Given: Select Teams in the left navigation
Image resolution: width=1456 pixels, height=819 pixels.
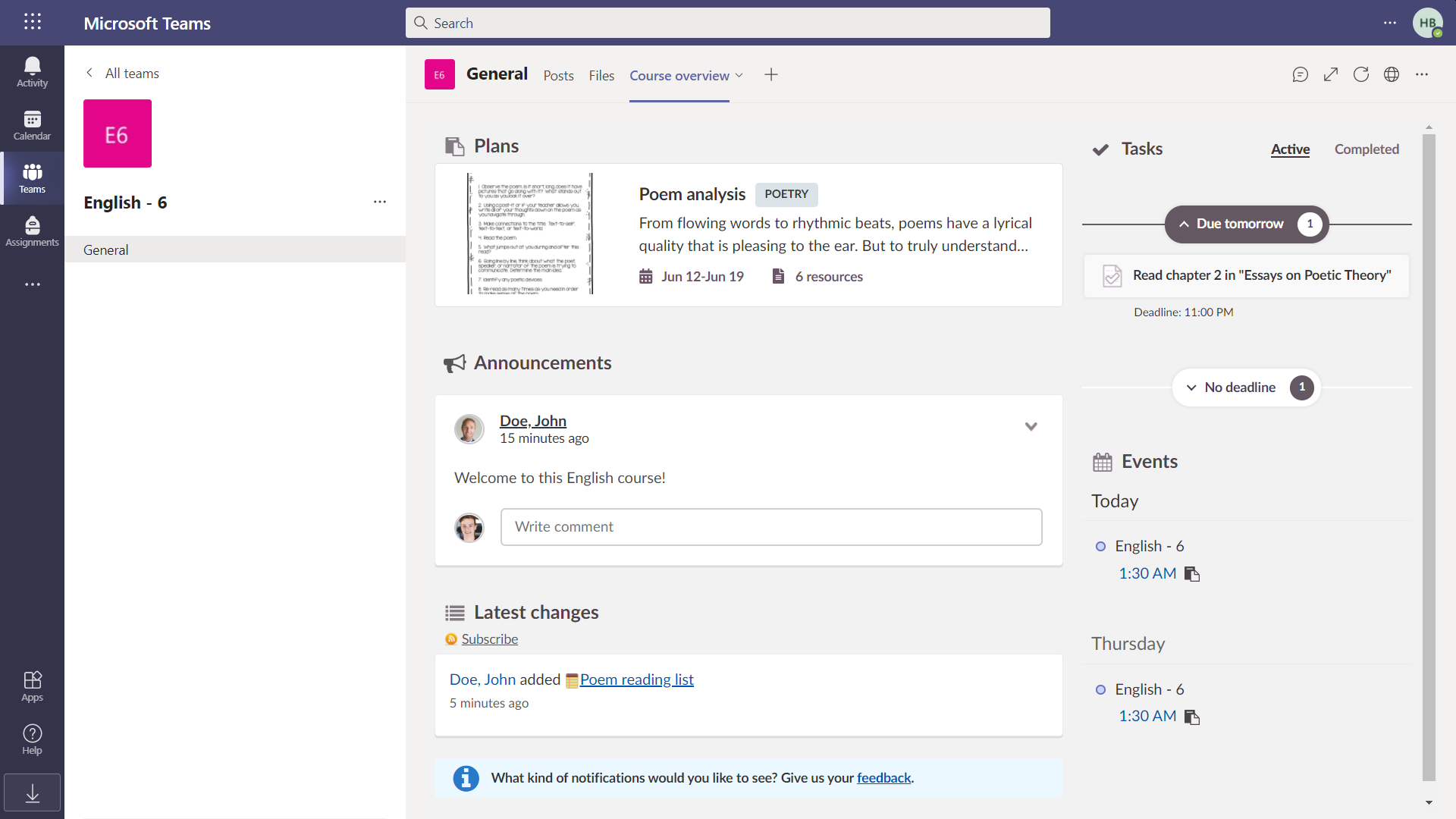Looking at the screenshot, I should coord(32,177).
